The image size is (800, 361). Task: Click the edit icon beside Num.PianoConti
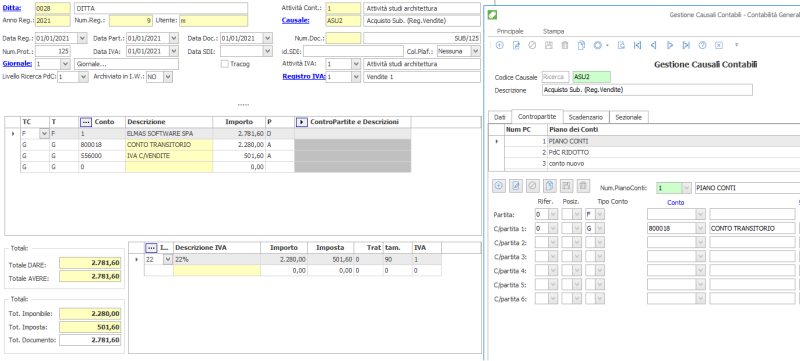[516, 187]
